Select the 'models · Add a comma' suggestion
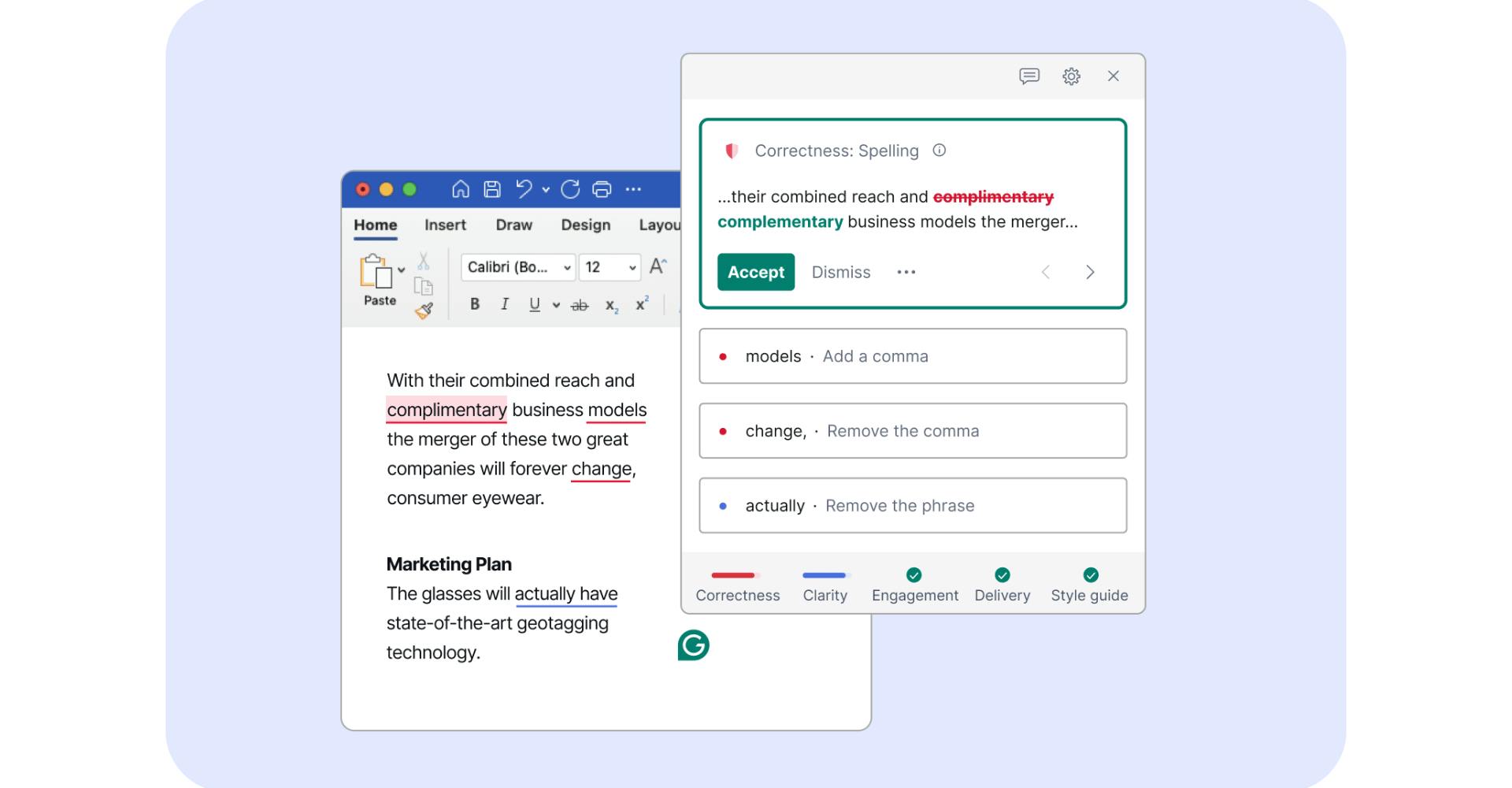Image resolution: width=1512 pixels, height=788 pixels. 912,356
